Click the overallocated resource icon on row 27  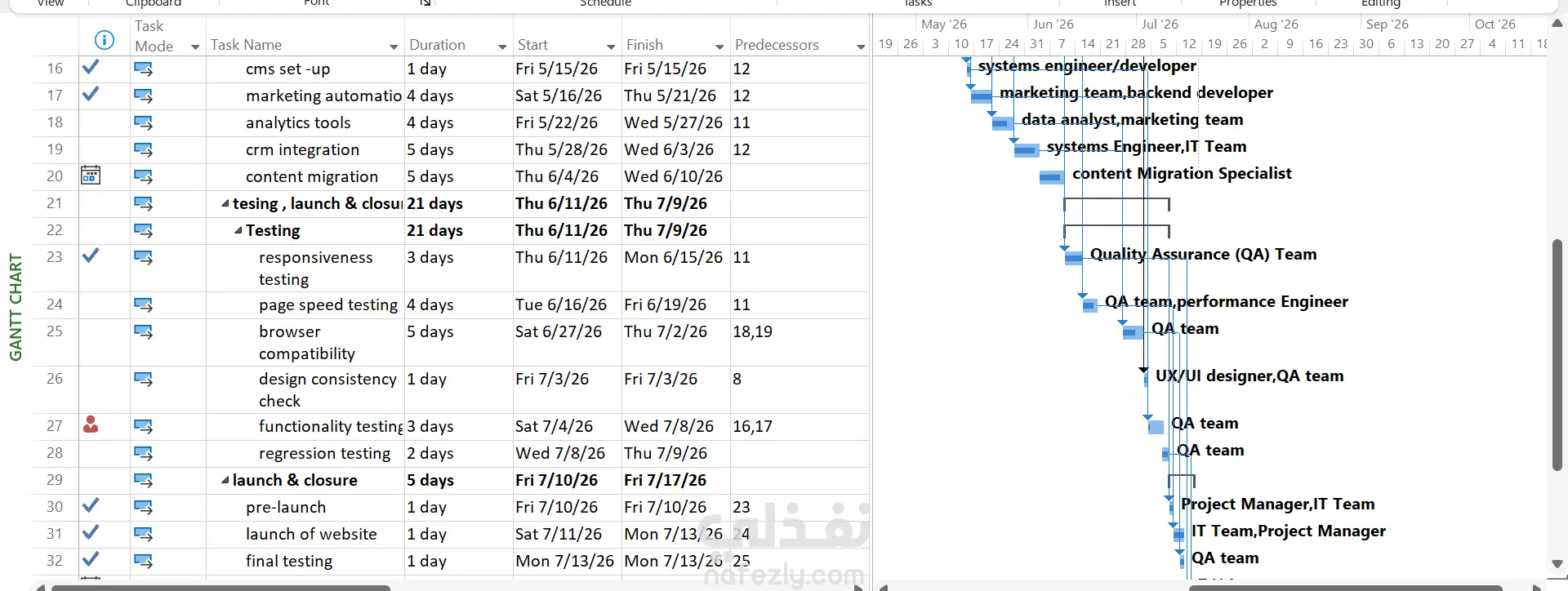[91, 424]
